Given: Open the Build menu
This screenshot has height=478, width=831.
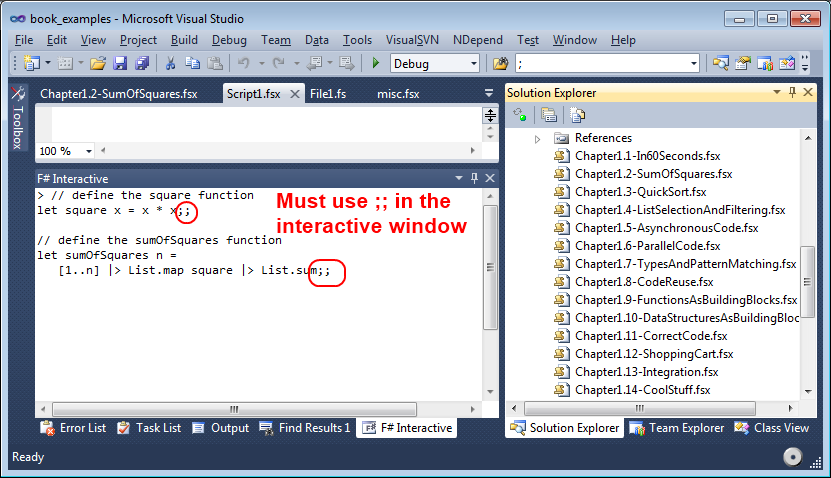Looking at the screenshot, I should pyautogui.click(x=184, y=40).
